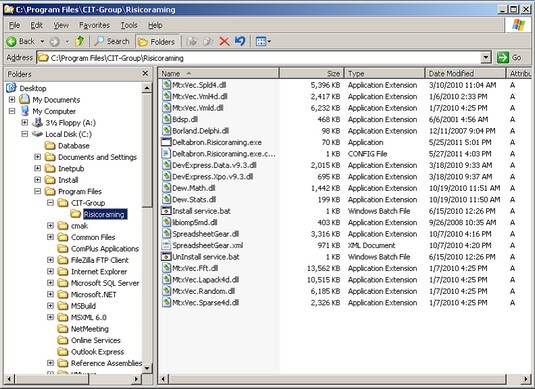Expand the Microsoft SQL Server node
The height and width of the screenshot is (389, 535).
tap(50, 283)
